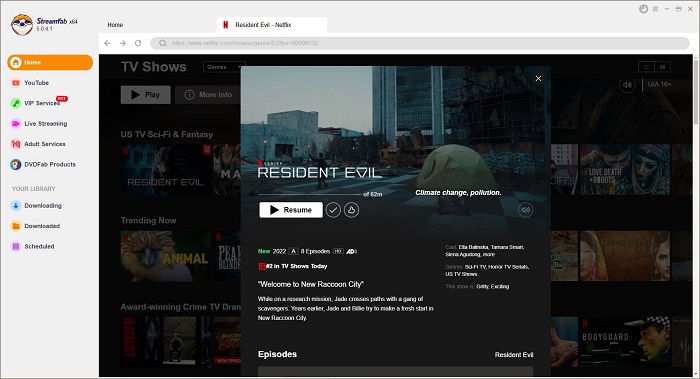This screenshot has height=379, width=700.
Task: Click the US TV Shows genre link
Action: coord(461,274)
